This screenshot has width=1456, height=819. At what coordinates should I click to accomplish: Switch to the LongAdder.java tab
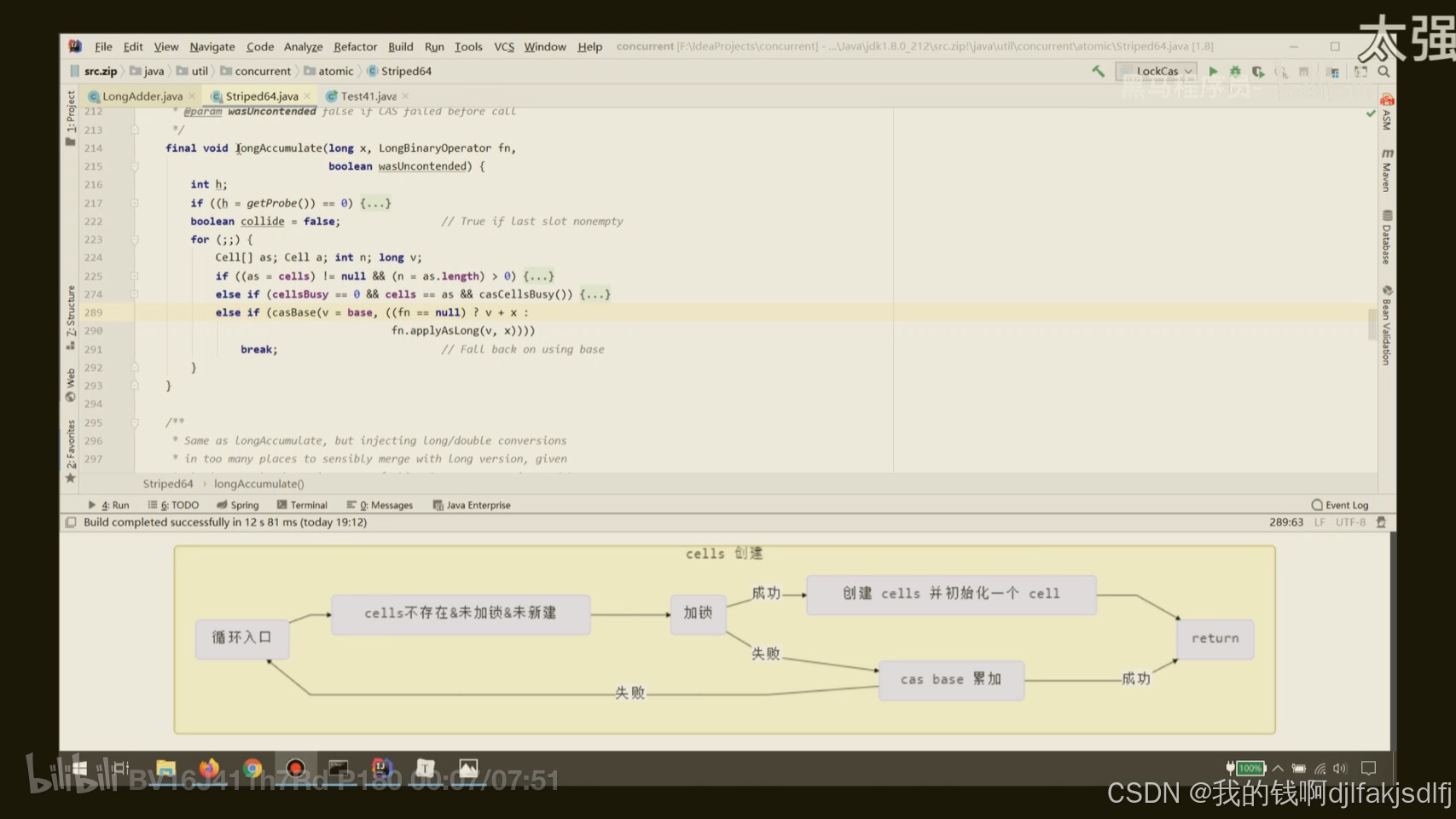[x=139, y=96]
